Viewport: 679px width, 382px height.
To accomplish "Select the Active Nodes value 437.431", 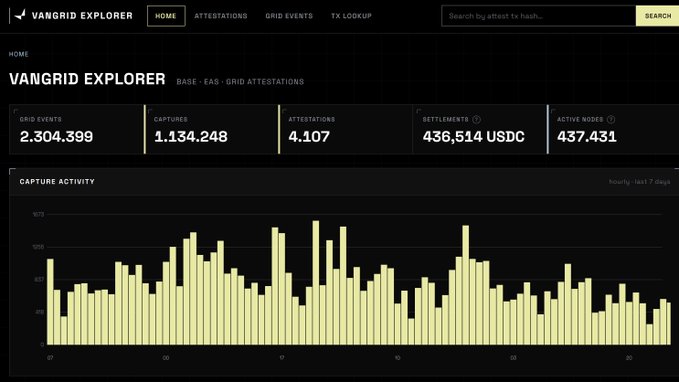I will (x=587, y=137).
